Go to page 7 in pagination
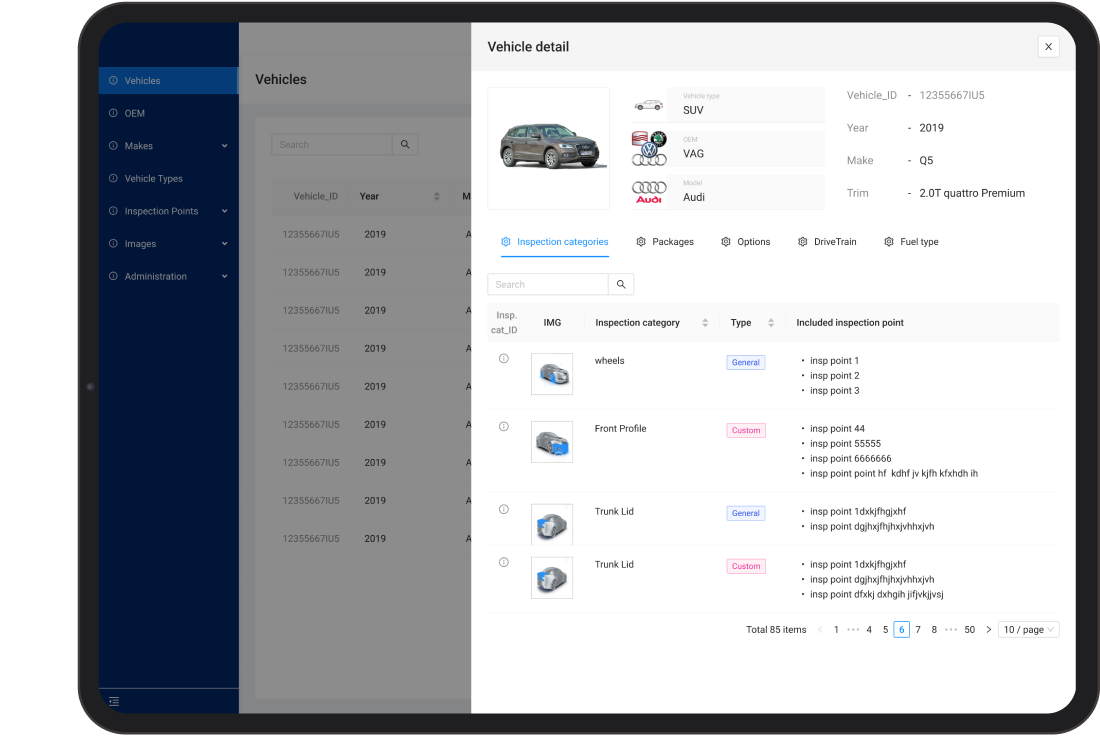The width and height of the screenshot is (1100, 736). tap(918, 630)
